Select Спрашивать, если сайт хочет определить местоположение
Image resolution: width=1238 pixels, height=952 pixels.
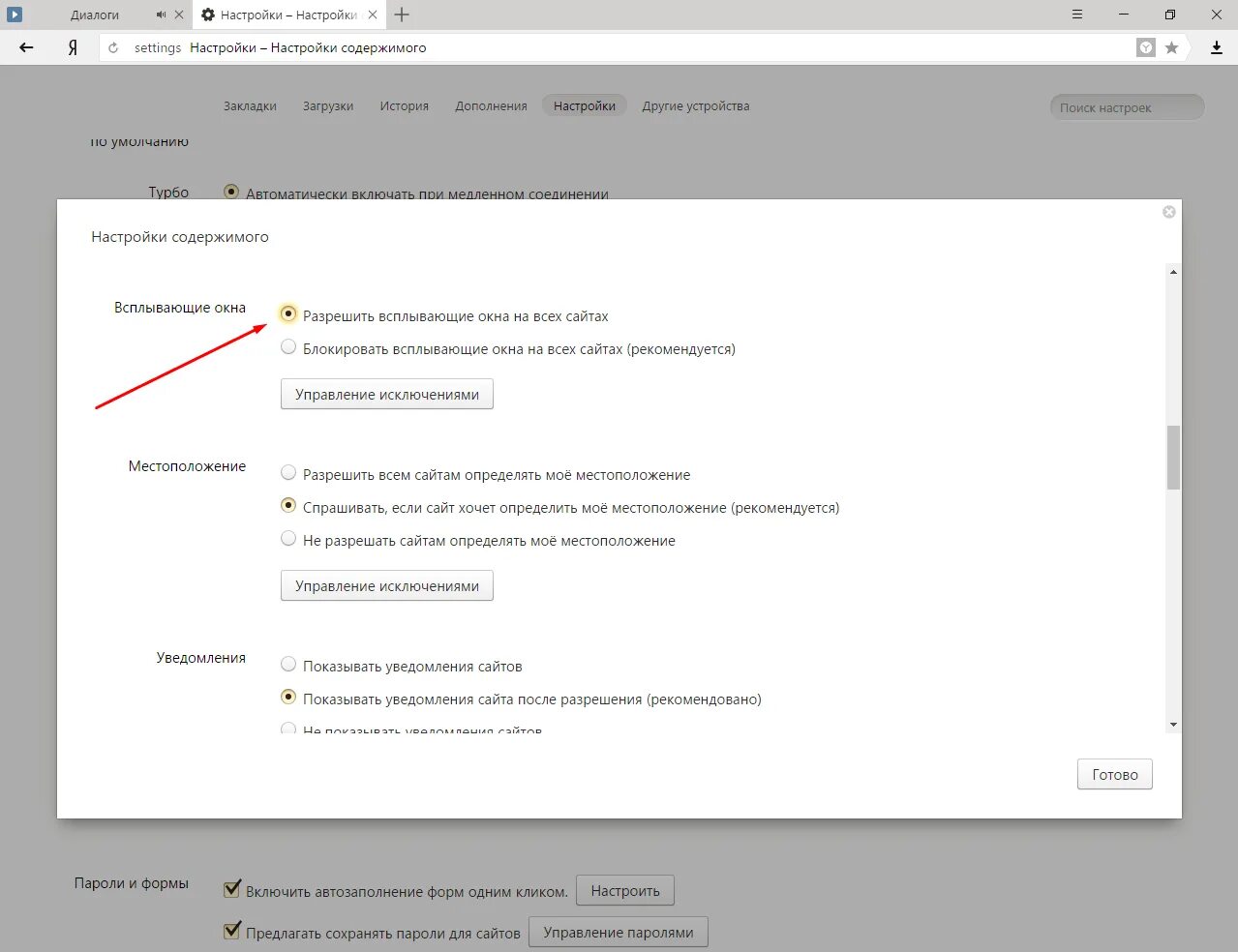(288, 505)
